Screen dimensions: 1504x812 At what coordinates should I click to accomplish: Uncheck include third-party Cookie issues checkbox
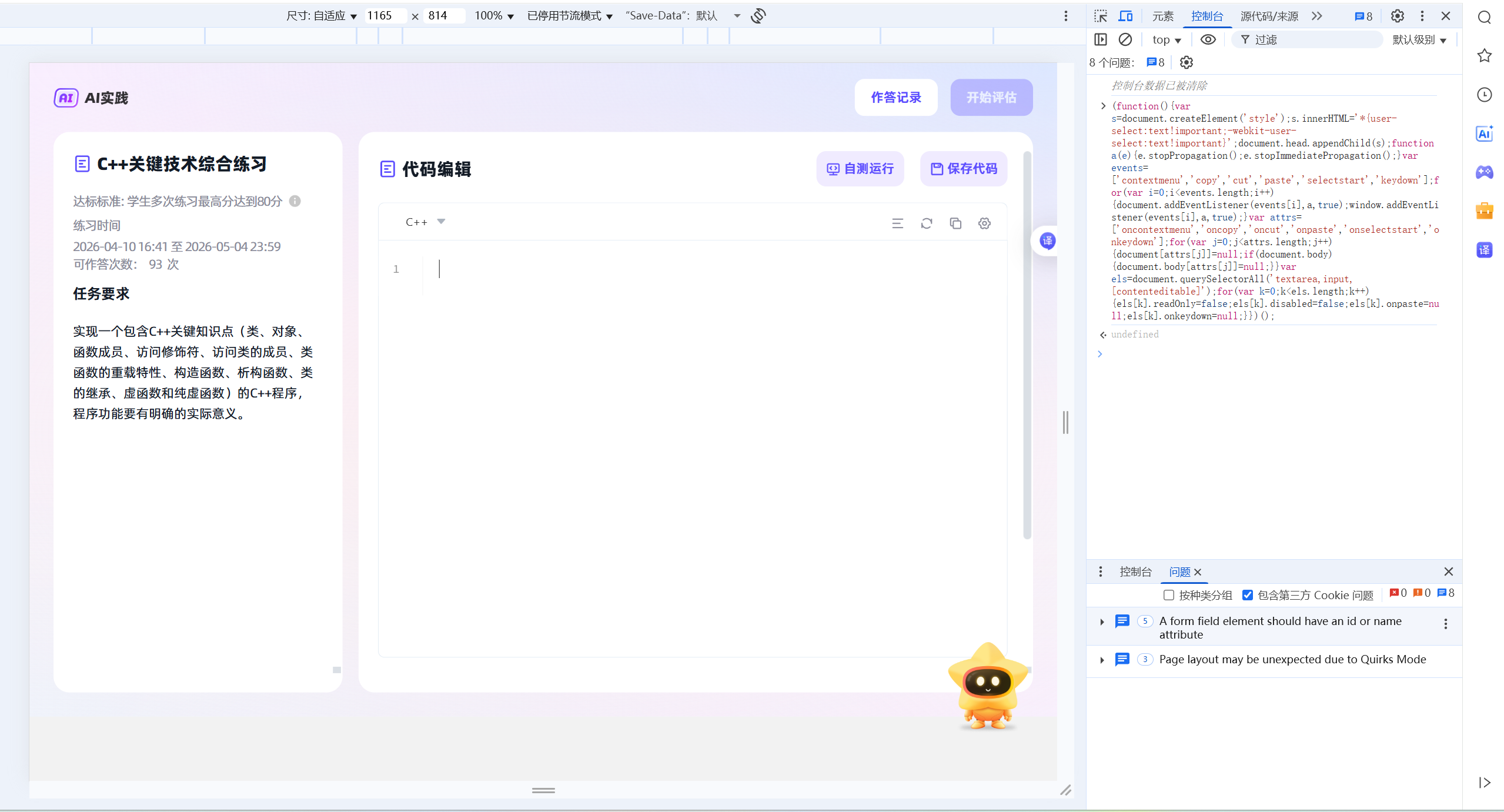[1248, 595]
